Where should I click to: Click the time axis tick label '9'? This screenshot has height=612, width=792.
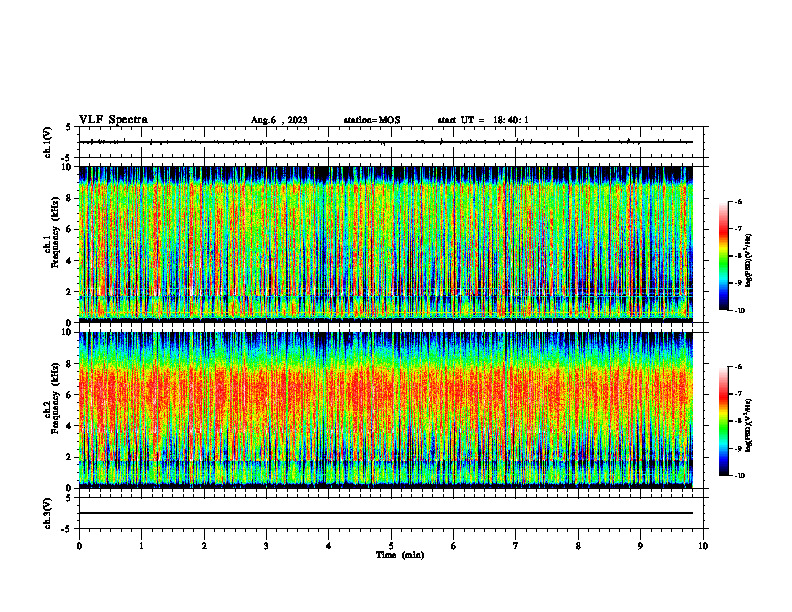640,546
